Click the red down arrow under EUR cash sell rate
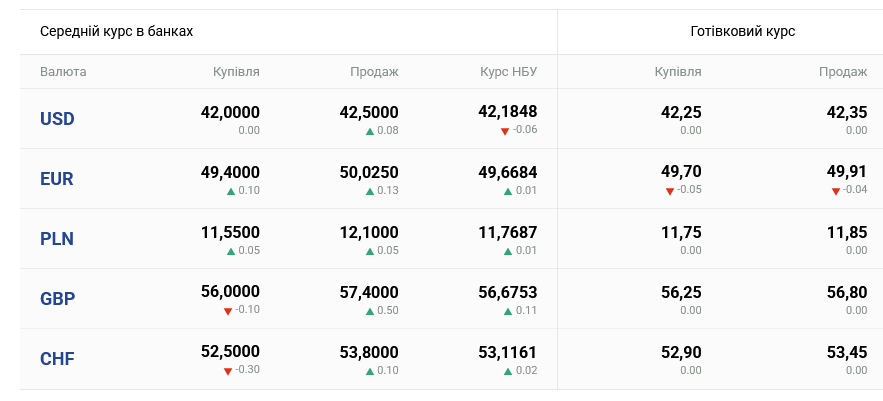The width and height of the screenshot is (883, 401). click(835, 191)
